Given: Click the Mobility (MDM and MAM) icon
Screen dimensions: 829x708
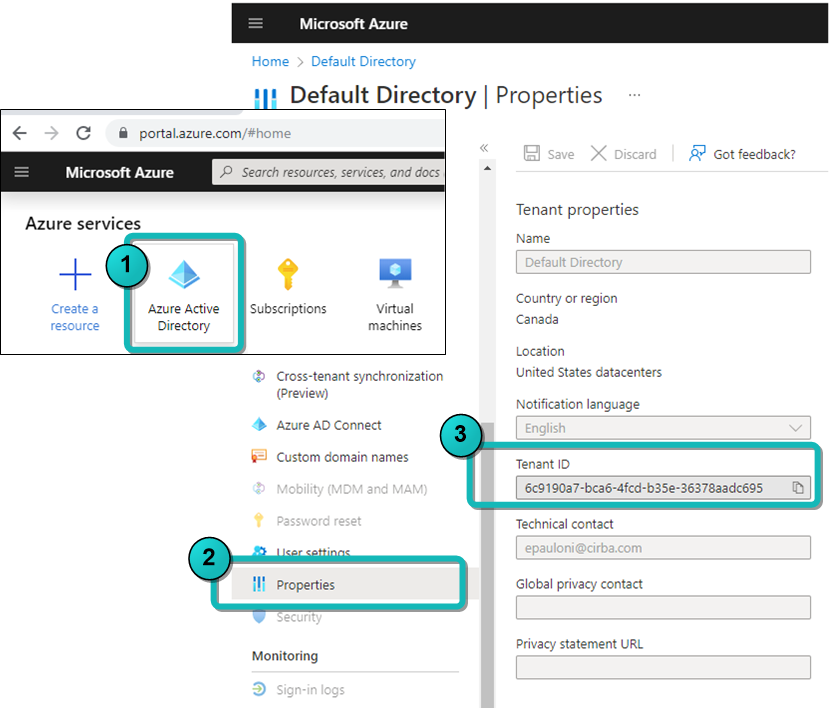Looking at the screenshot, I should (259, 488).
